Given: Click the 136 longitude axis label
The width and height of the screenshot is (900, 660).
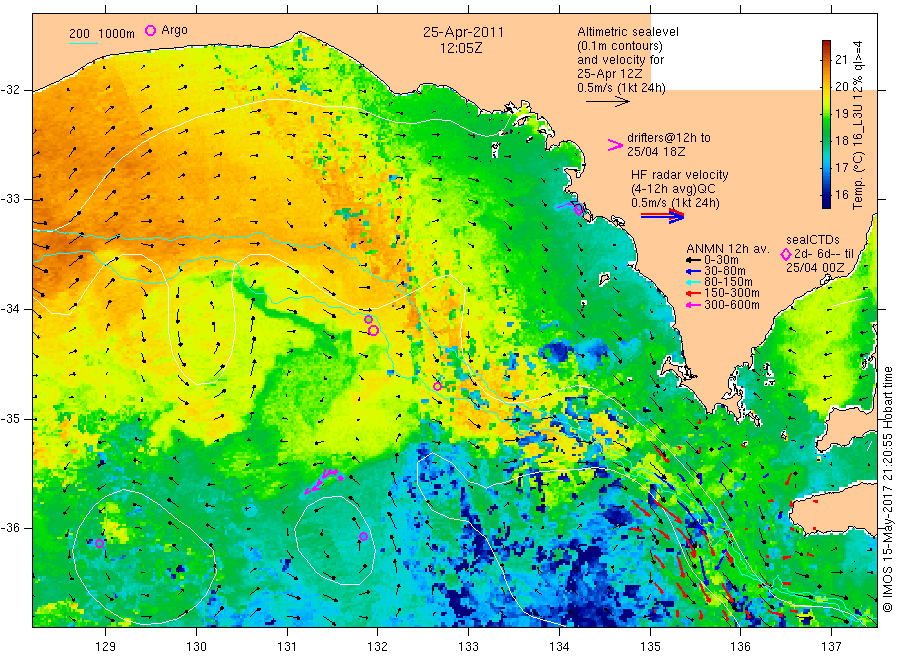Looking at the screenshot, I should click(740, 647).
